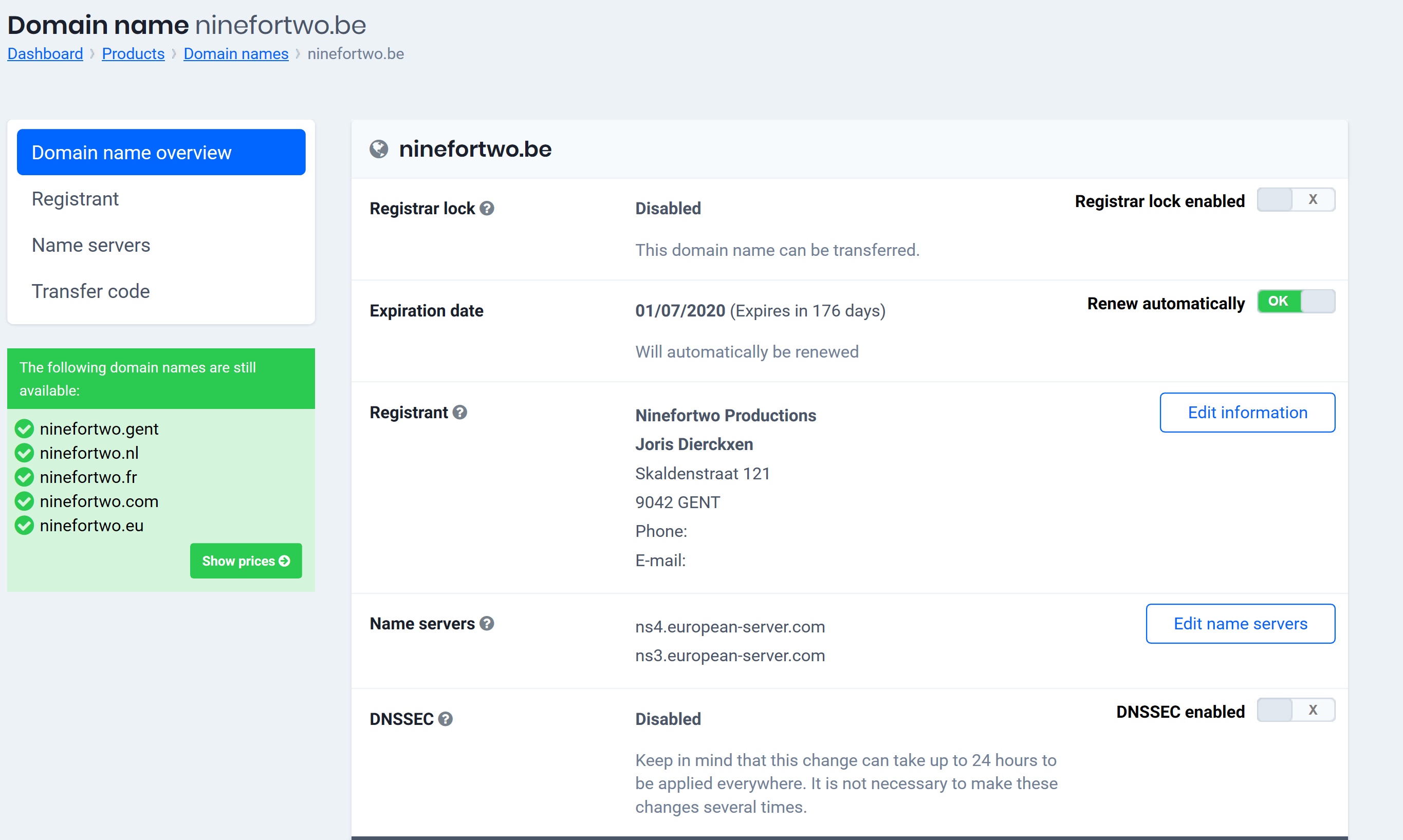Click the ns4.european-server.com name server

(730, 627)
